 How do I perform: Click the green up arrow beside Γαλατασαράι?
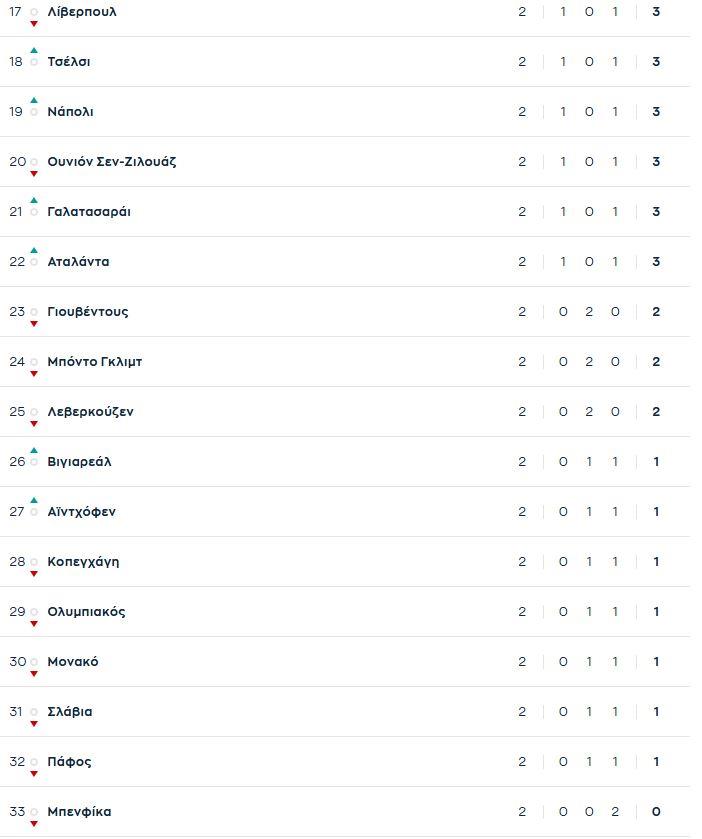pos(34,200)
